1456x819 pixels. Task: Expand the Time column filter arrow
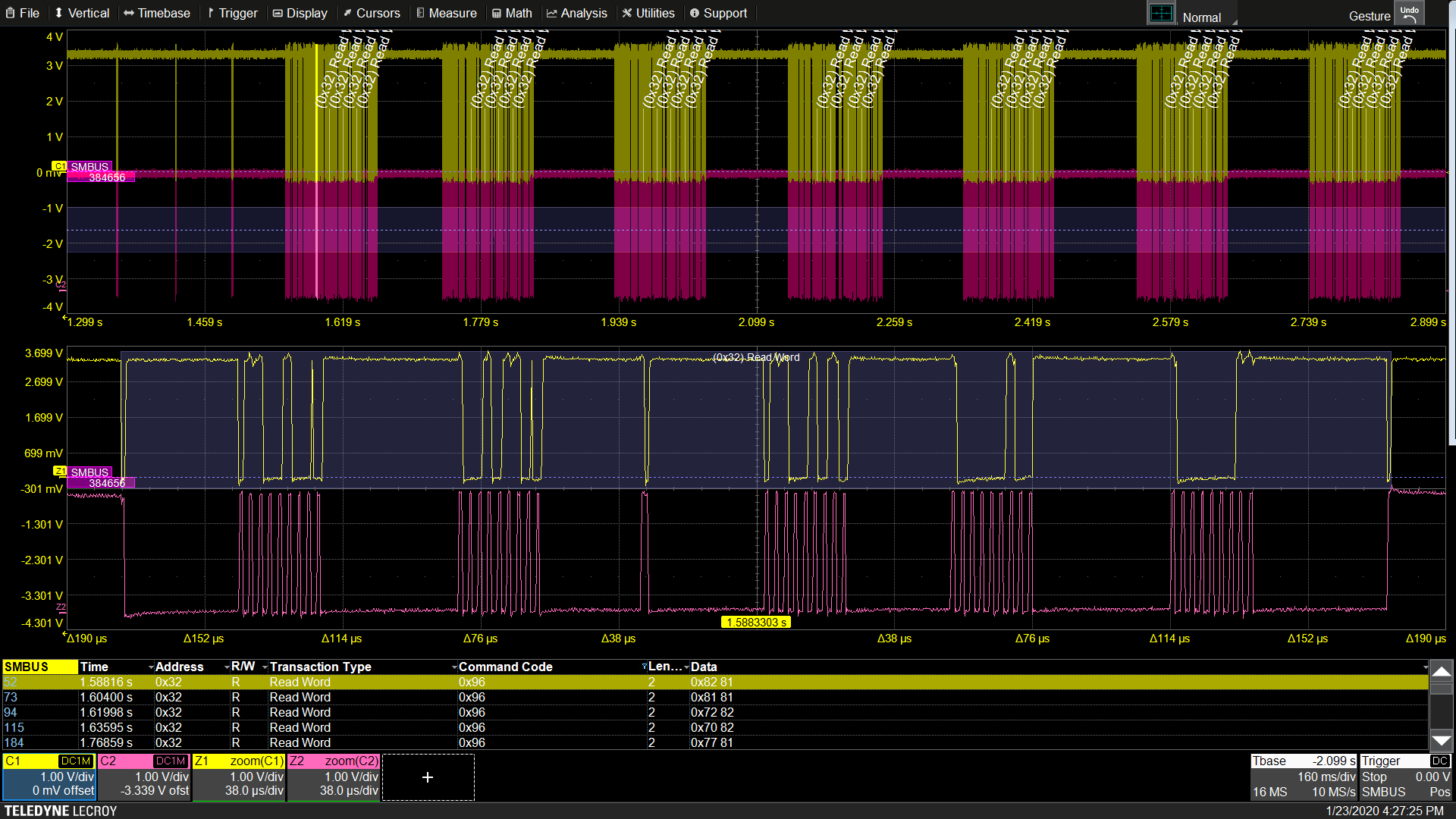click(151, 667)
